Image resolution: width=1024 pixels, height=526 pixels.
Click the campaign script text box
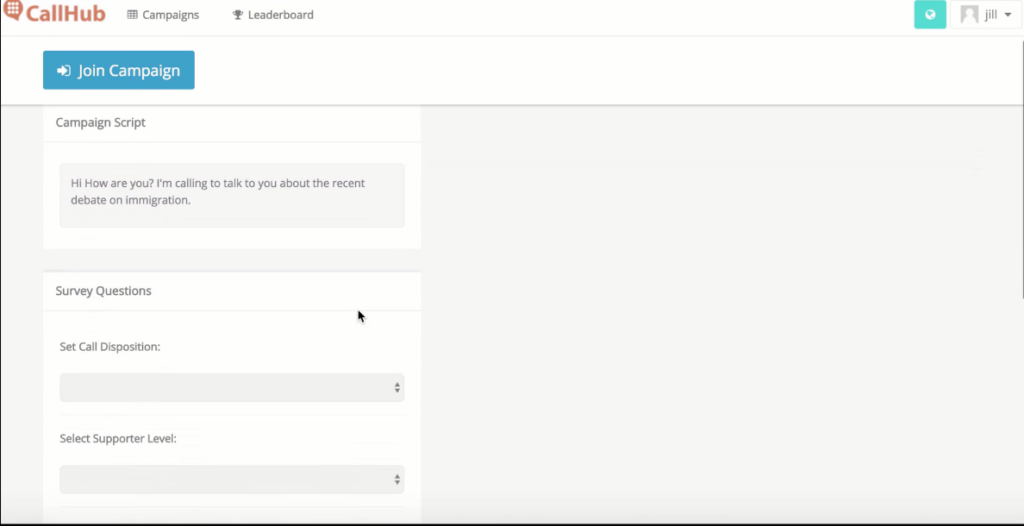coord(232,195)
